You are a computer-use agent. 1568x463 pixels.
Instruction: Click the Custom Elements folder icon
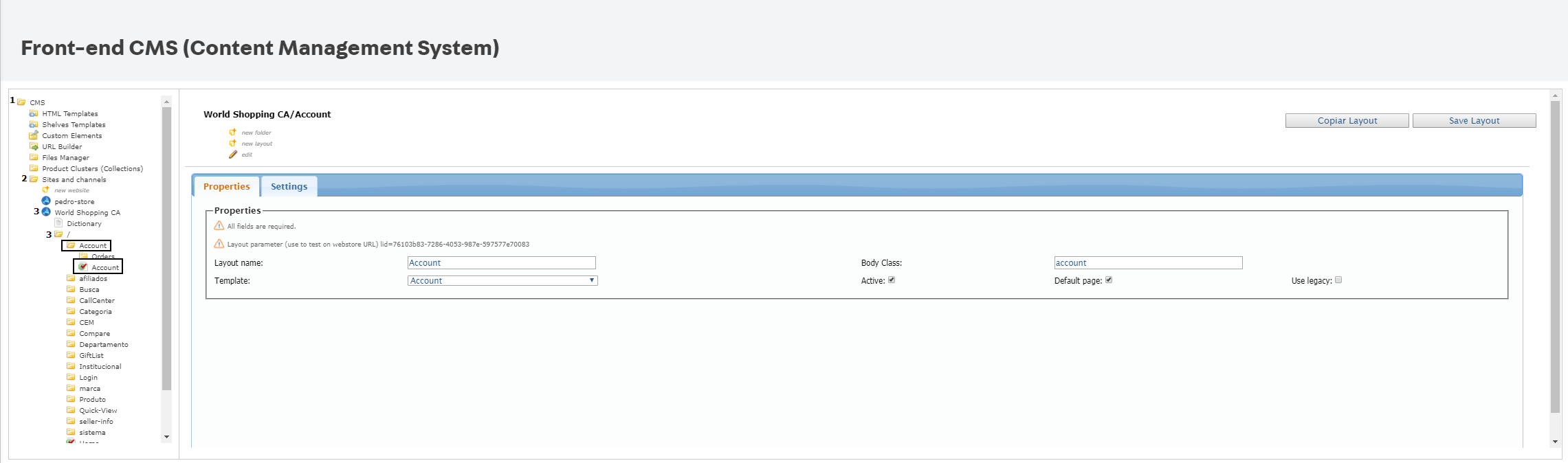coord(34,135)
